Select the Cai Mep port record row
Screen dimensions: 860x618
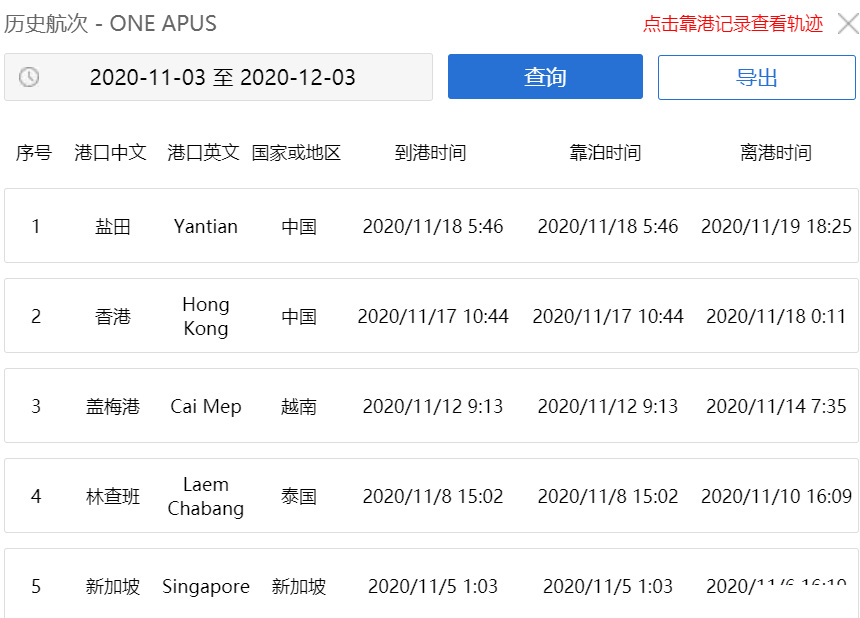tap(430, 406)
